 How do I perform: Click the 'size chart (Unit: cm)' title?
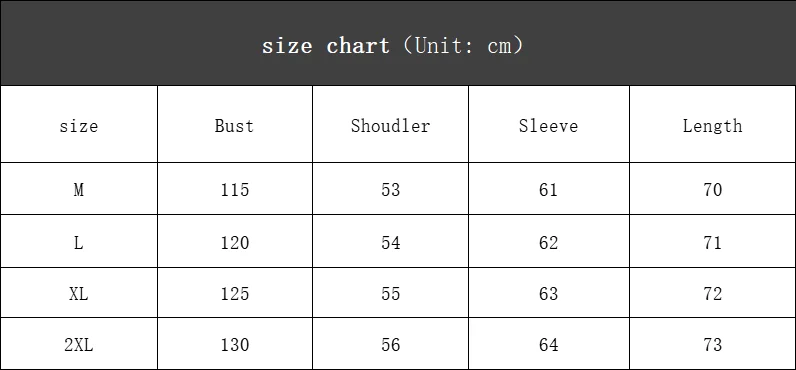pos(392,46)
